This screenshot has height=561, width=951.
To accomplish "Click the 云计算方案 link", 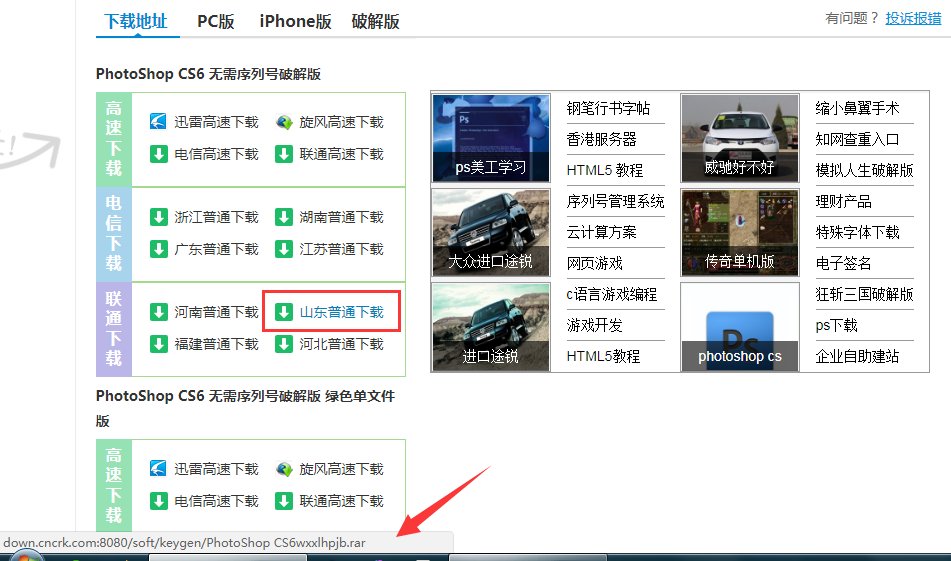I will (602, 232).
